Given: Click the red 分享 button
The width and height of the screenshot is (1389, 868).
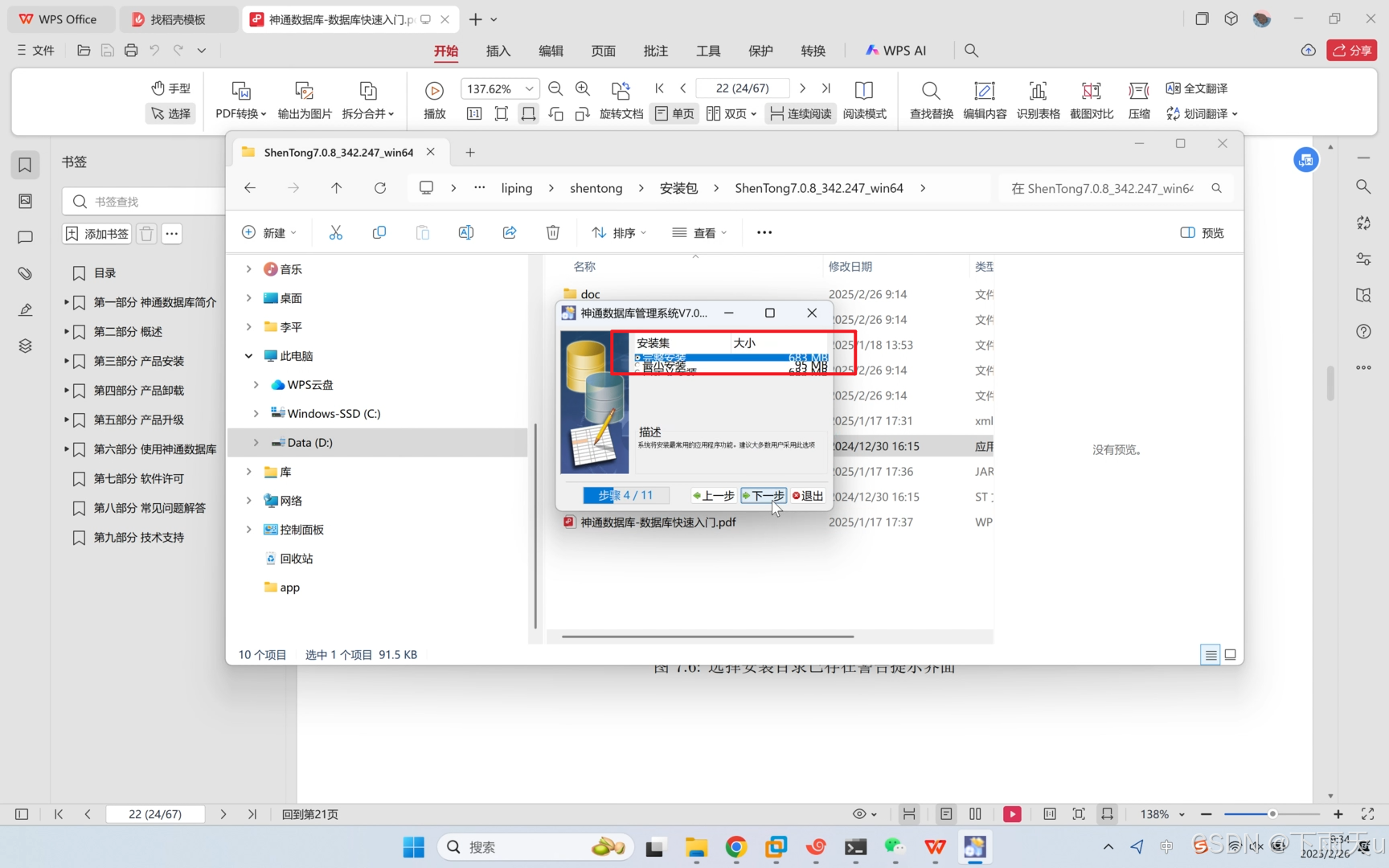Looking at the screenshot, I should point(1351,50).
